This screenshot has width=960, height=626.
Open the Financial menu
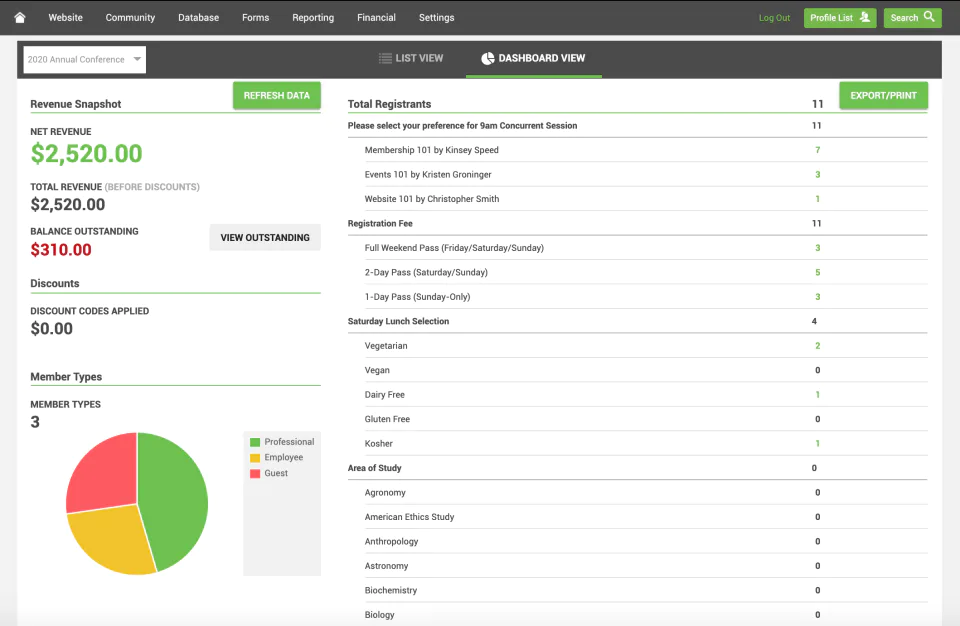[376, 18]
